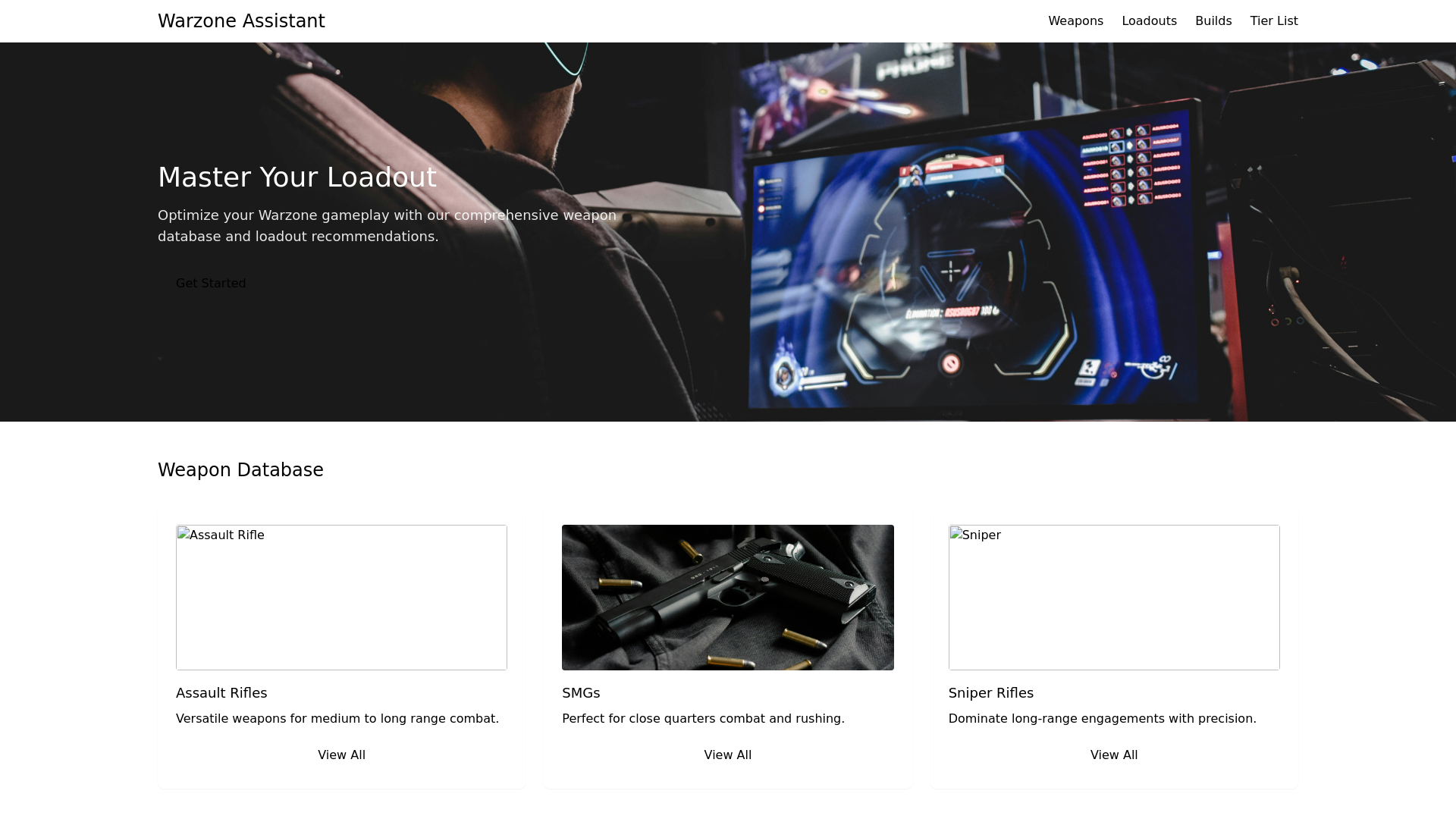Open the Tier List navigation link
Viewport: 1456px width, 819px height.
1274,20
